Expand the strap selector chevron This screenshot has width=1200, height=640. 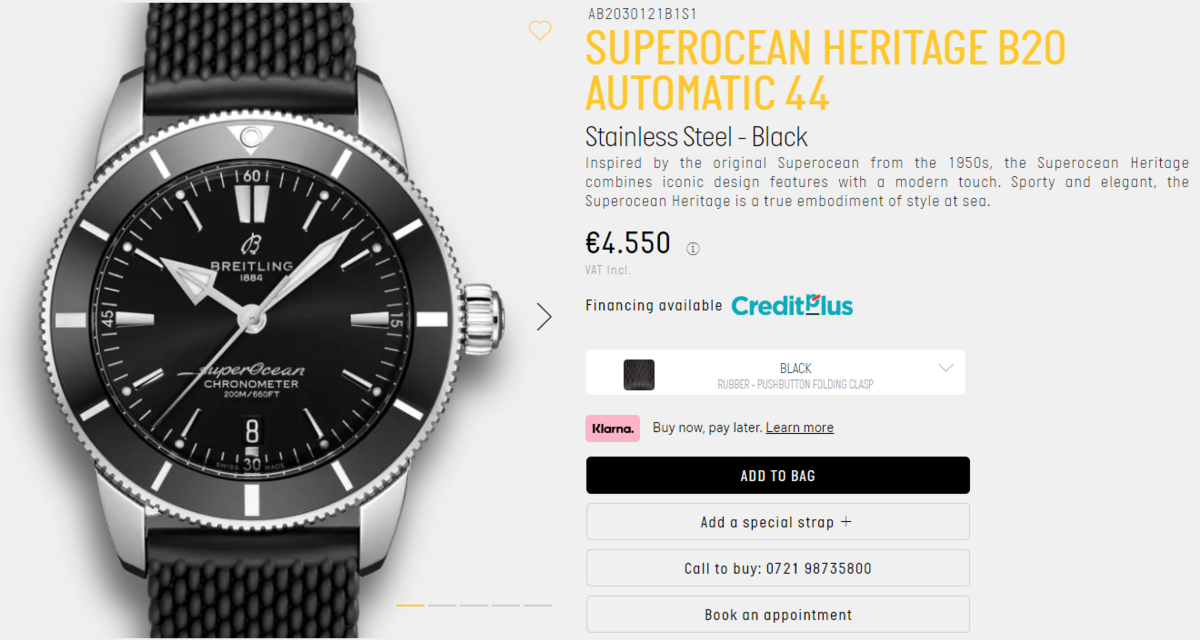tap(946, 368)
